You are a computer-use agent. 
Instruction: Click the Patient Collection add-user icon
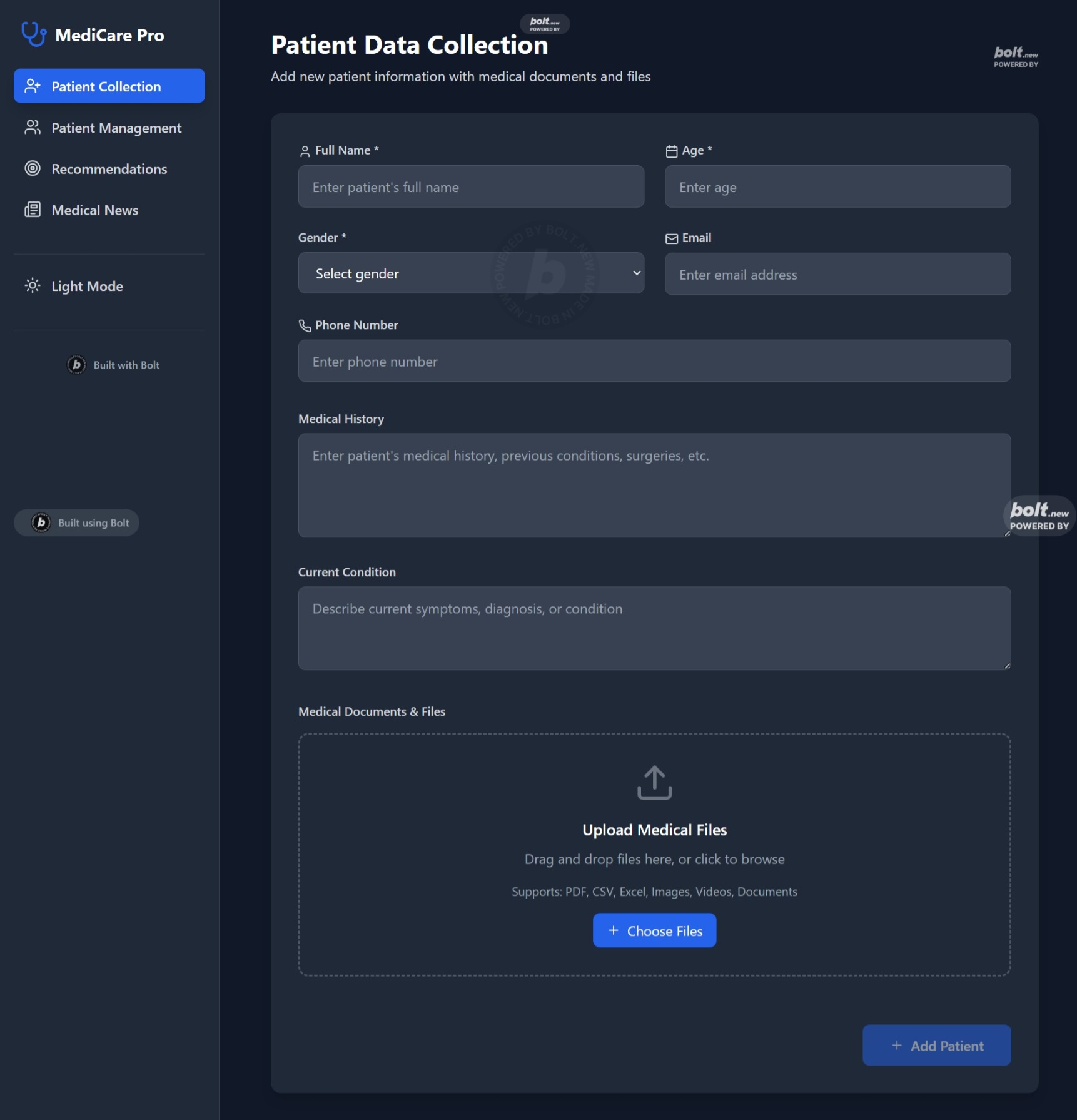tap(33, 86)
